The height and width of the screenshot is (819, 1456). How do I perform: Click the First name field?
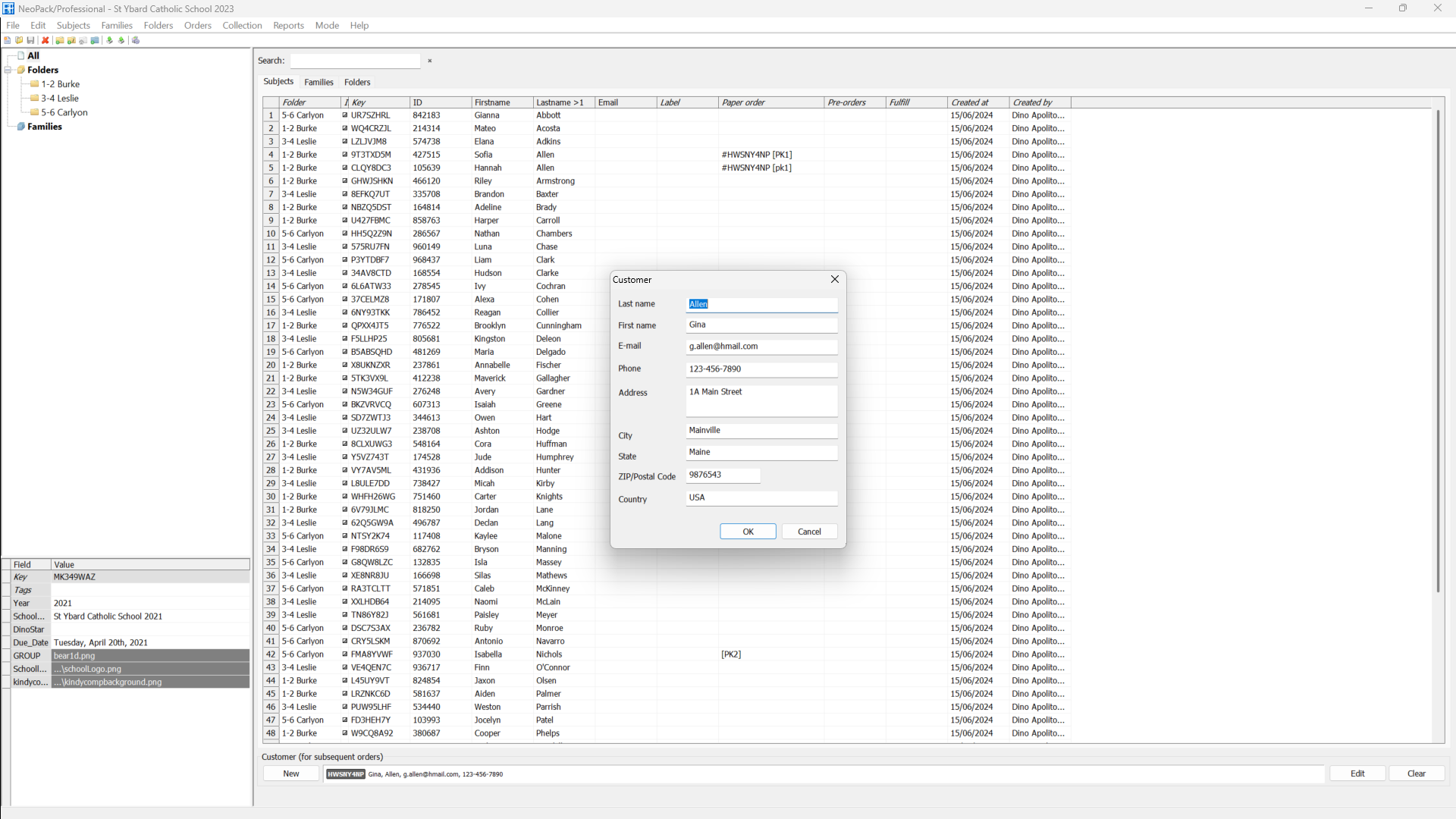762,325
